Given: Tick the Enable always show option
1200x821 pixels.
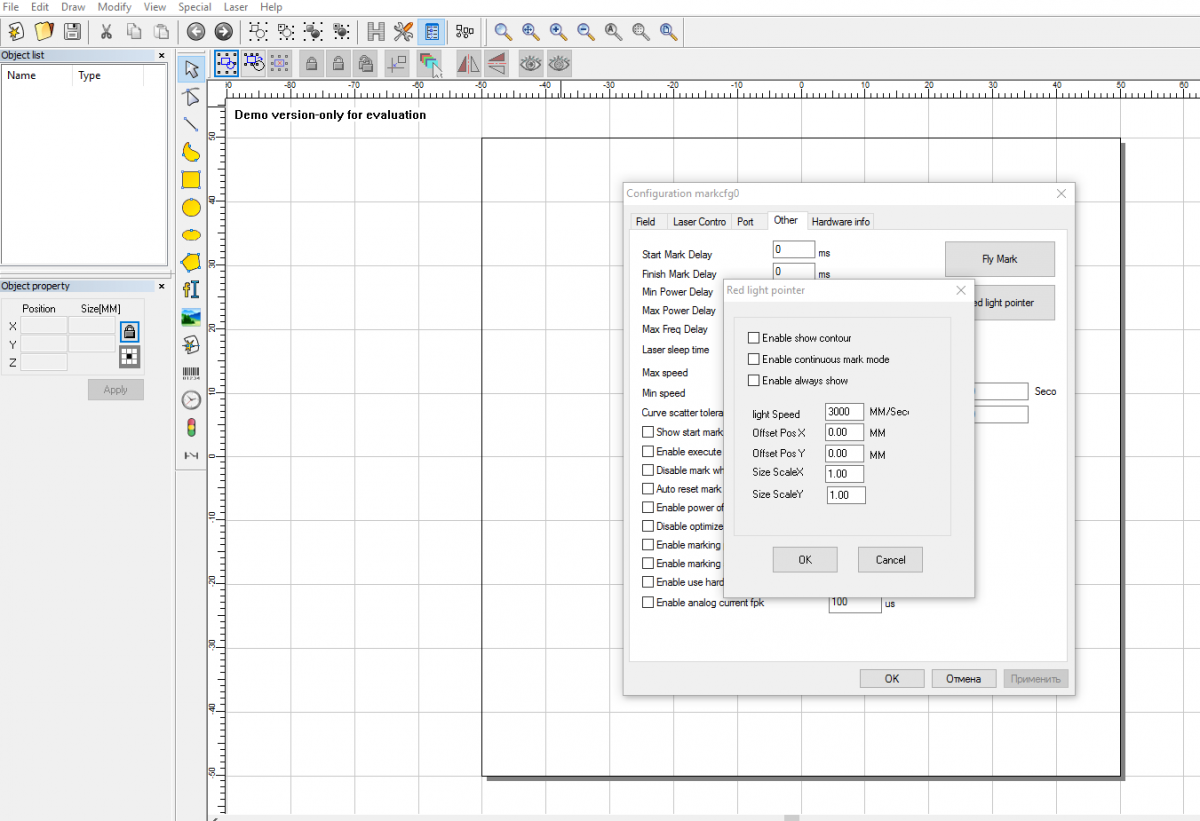Looking at the screenshot, I should 754,381.
